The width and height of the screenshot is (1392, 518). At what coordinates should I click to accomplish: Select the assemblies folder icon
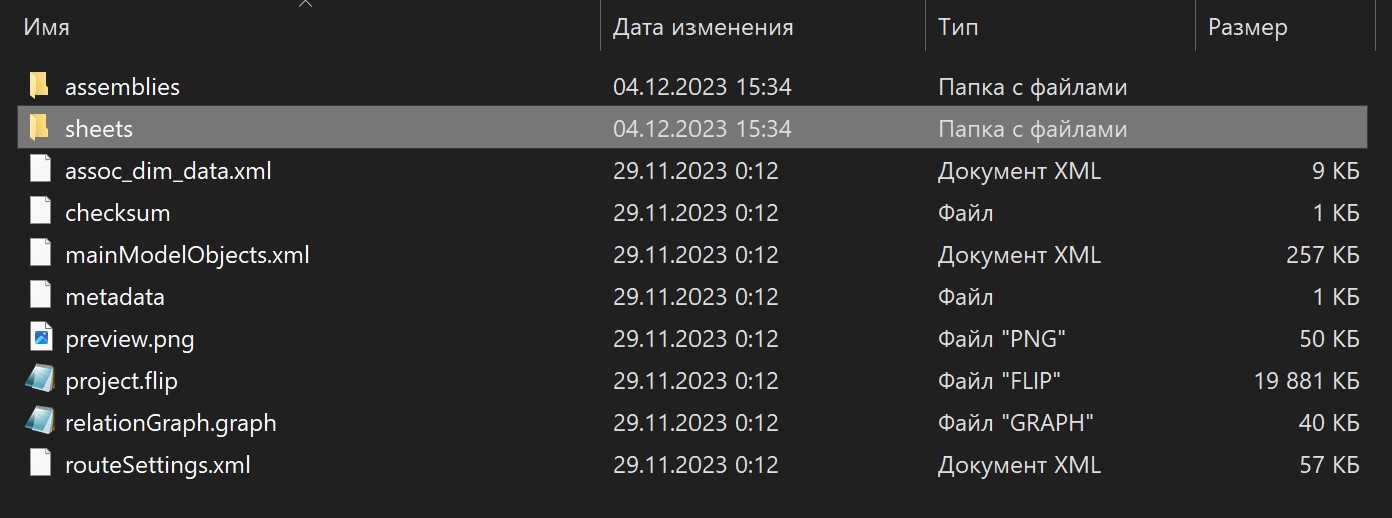coord(39,86)
